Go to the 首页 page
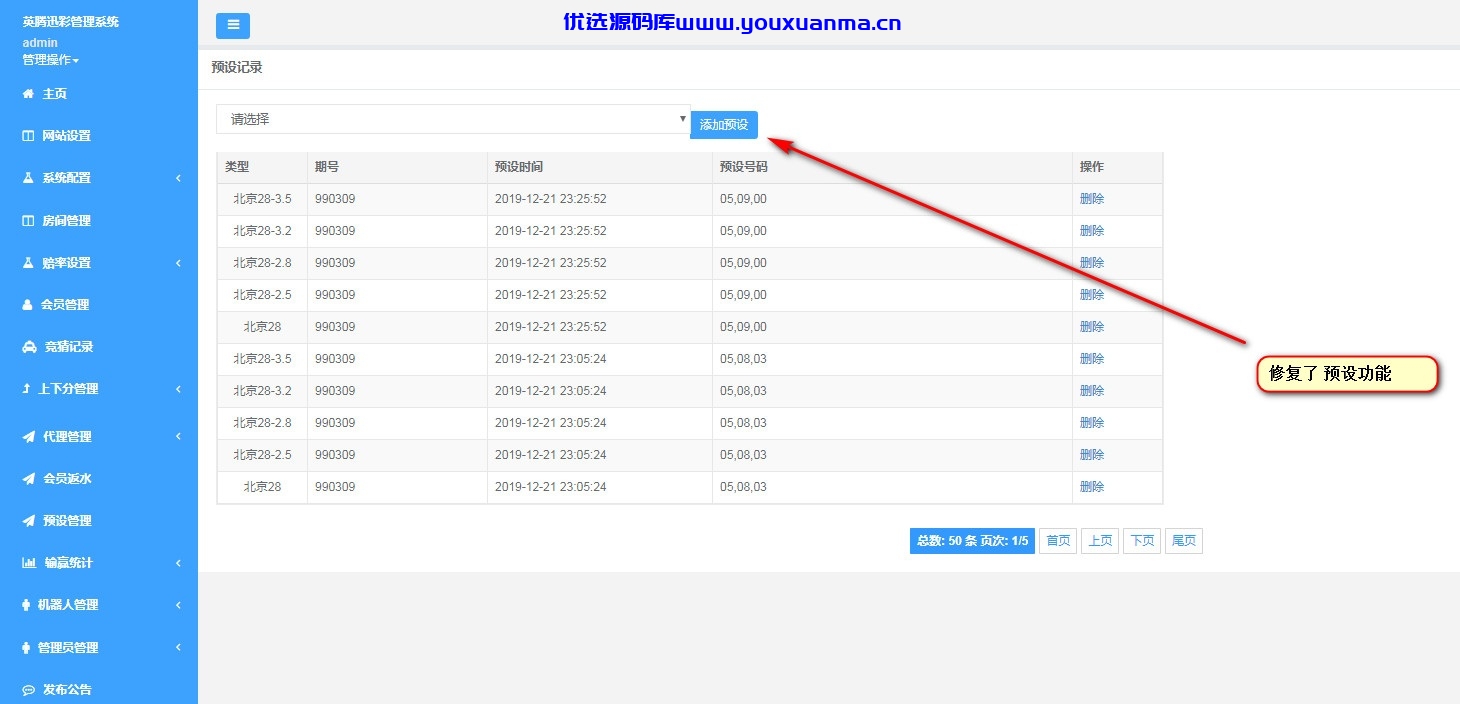Viewport: 1460px width, 704px height. pyautogui.click(x=1058, y=541)
